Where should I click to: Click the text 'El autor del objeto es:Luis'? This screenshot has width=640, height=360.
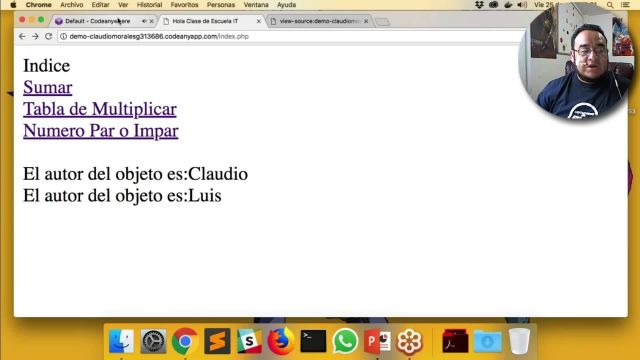[x=122, y=196]
